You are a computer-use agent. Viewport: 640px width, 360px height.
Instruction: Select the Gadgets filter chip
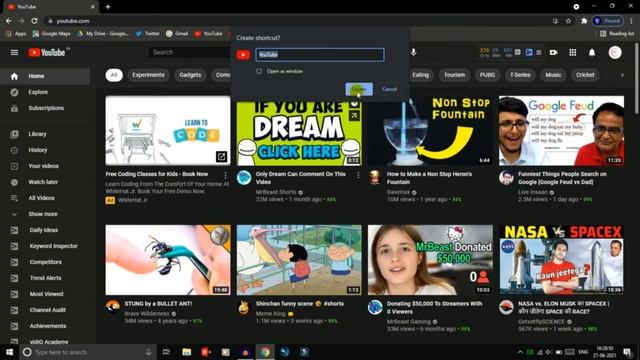tap(190, 75)
